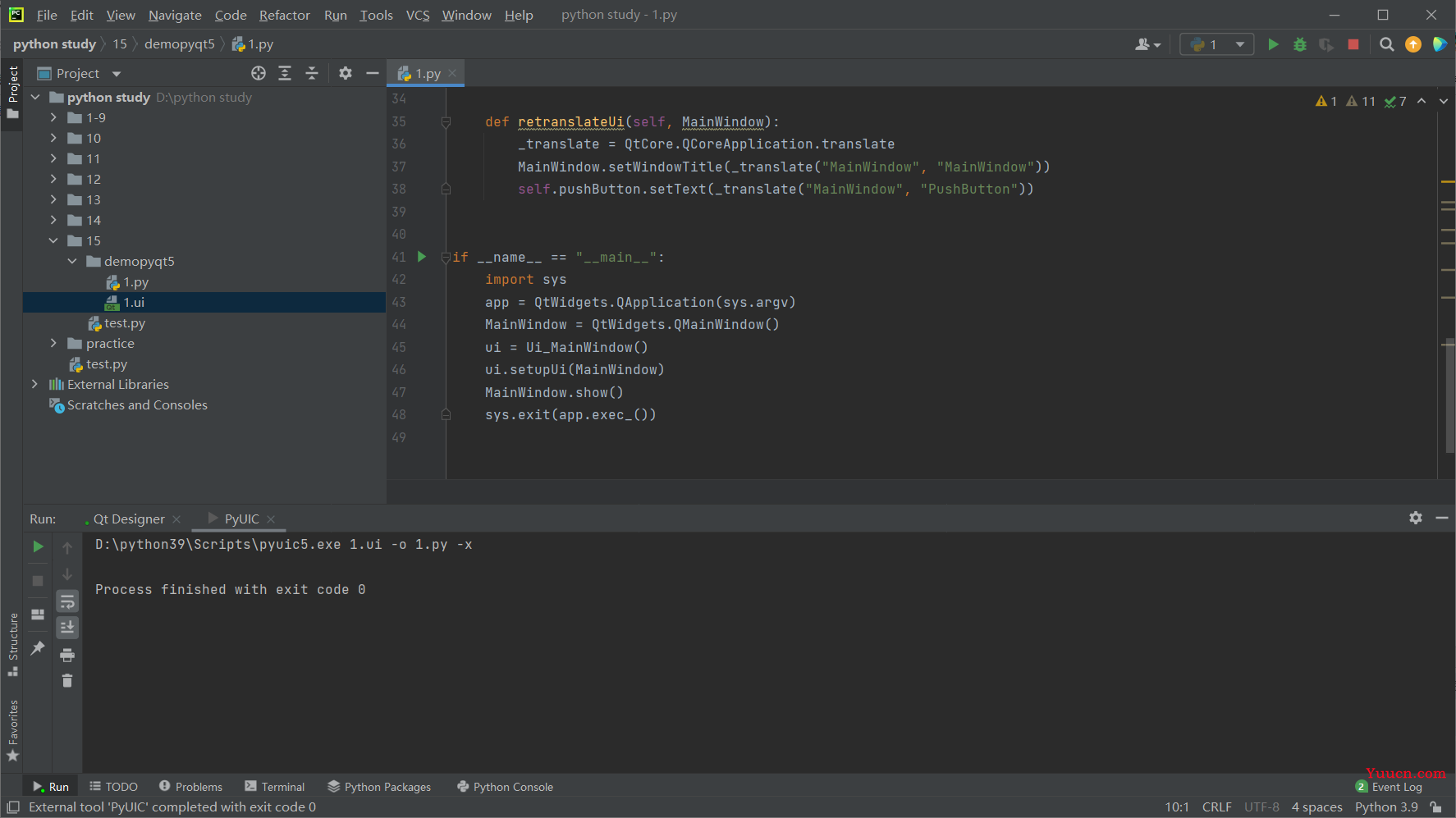Open the Event Log
Viewport: 1456px width, 818px height.
pos(1390,787)
